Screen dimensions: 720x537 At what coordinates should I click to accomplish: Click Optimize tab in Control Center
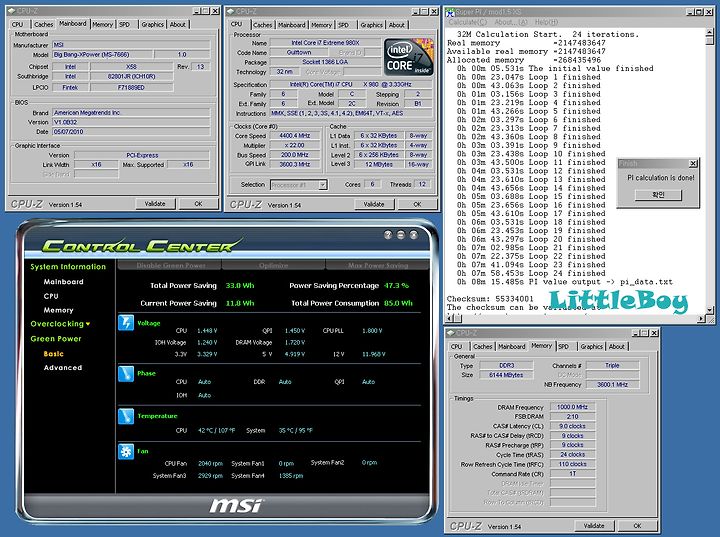click(x=274, y=265)
